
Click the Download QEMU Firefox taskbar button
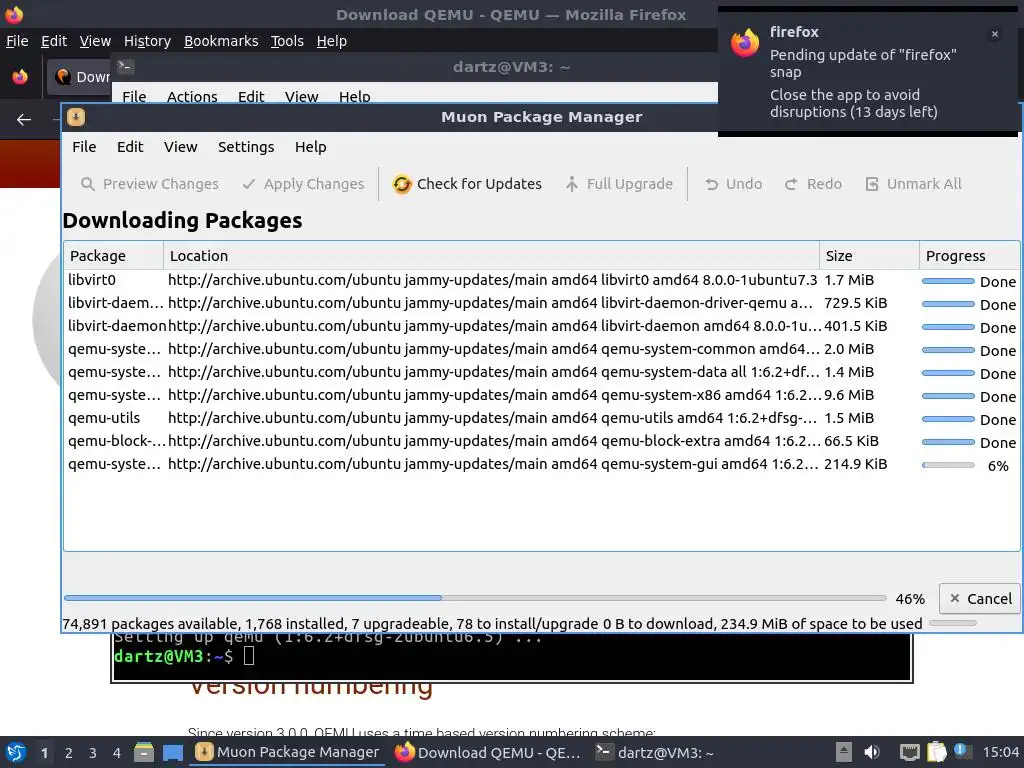488,752
